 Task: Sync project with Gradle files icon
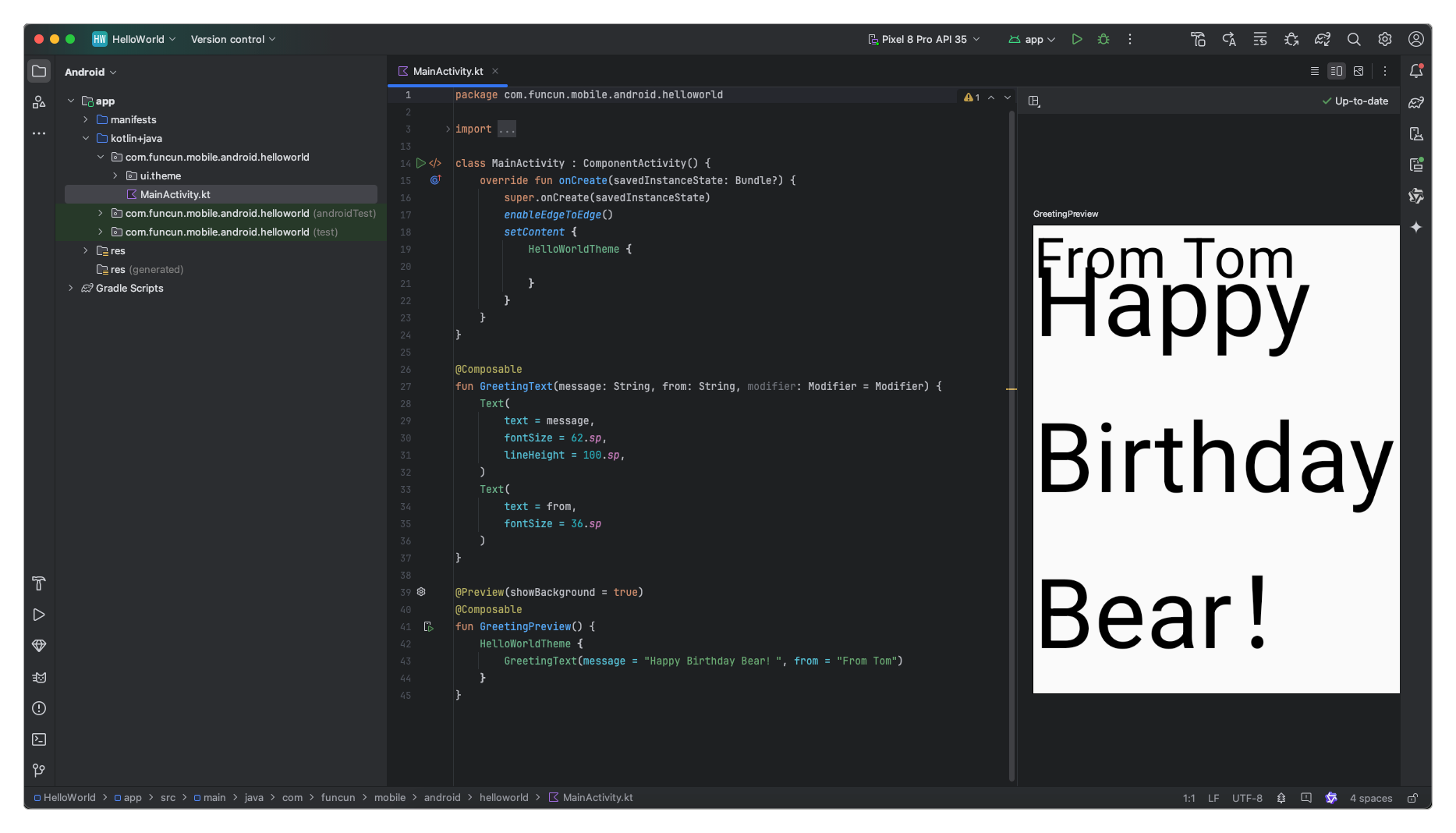click(1323, 39)
